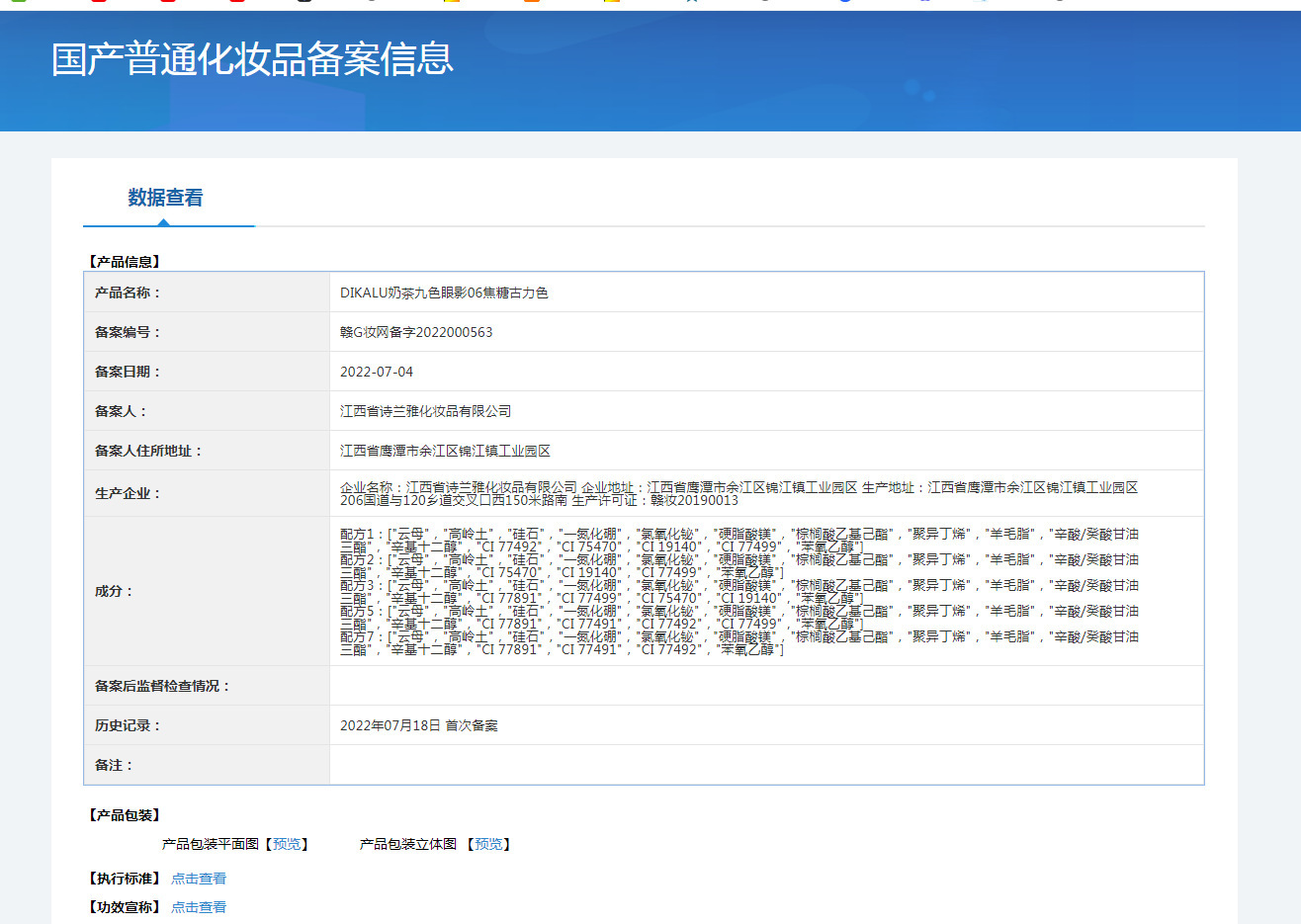Click the 产品名称 row label
Image resolution: width=1301 pixels, height=924 pixels.
point(128,293)
